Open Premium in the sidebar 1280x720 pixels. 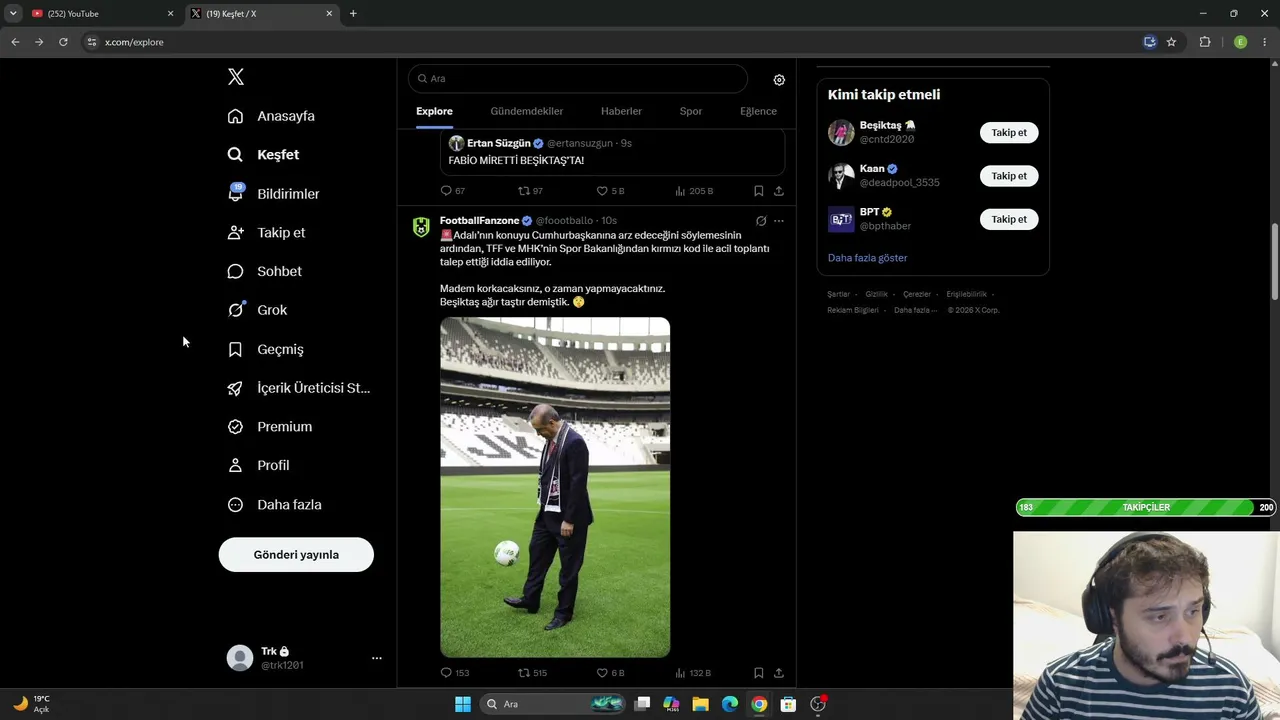[x=270, y=426]
